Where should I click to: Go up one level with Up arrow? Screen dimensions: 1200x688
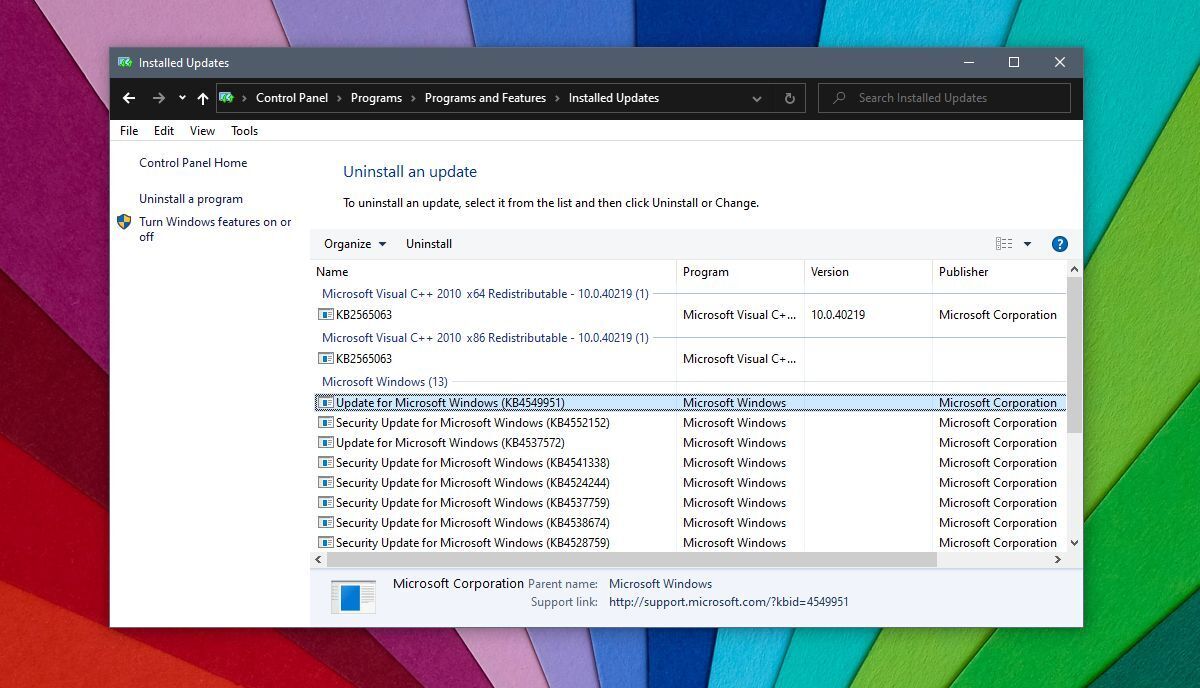point(203,98)
